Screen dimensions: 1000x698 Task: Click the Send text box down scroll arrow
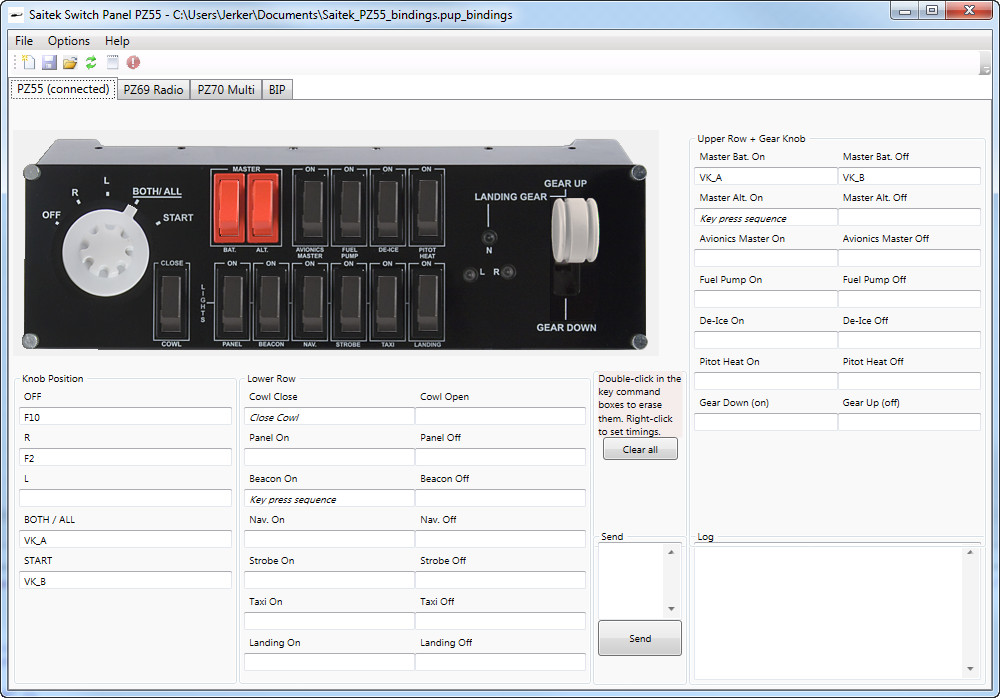[x=671, y=609]
